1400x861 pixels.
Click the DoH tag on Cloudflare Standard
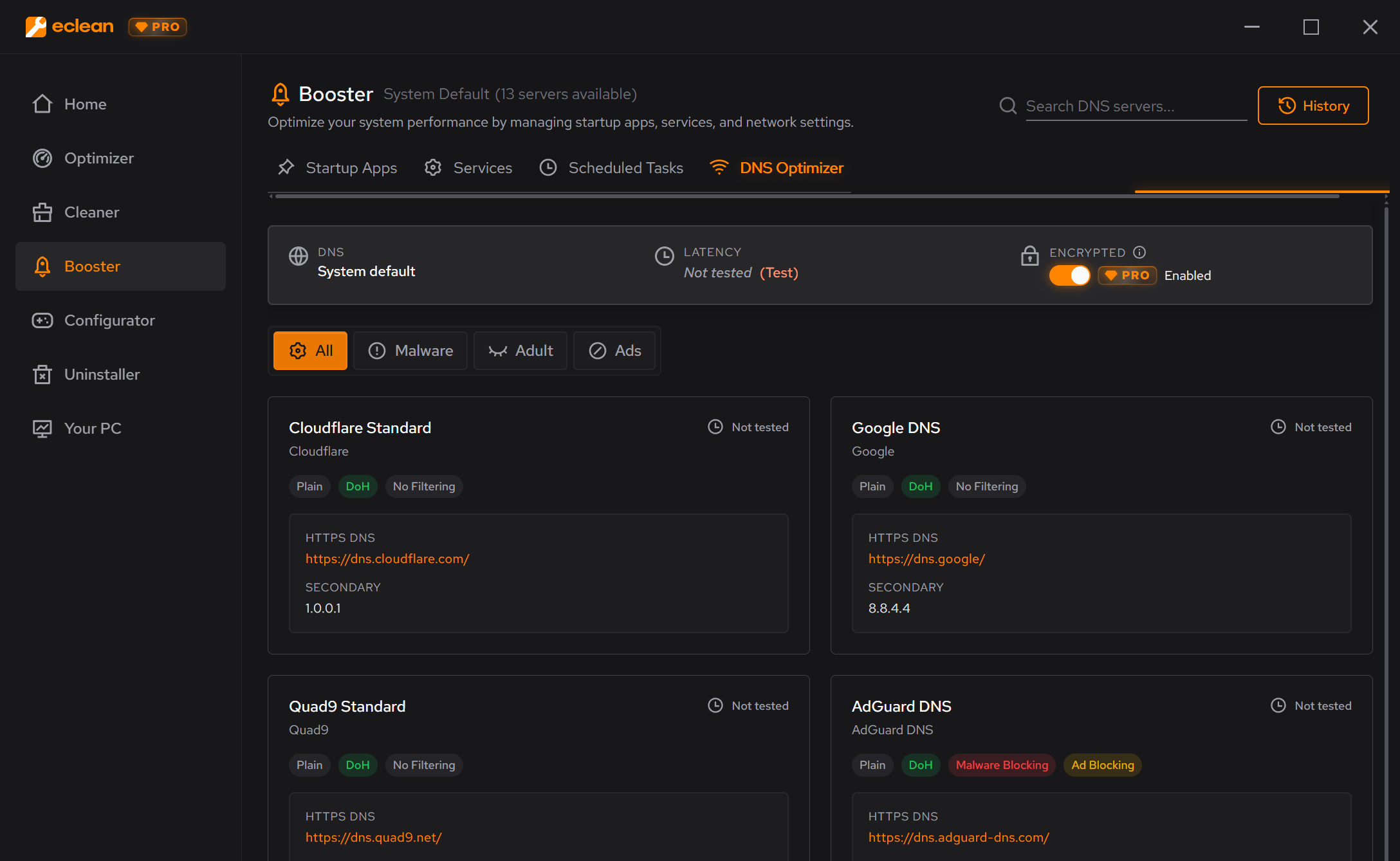pyautogui.click(x=358, y=486)
